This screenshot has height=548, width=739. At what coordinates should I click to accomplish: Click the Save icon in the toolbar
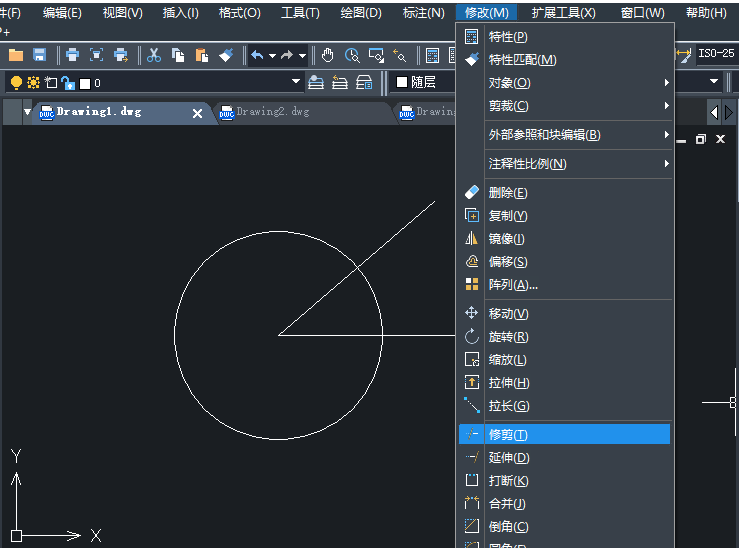click(x=40, y=55)
